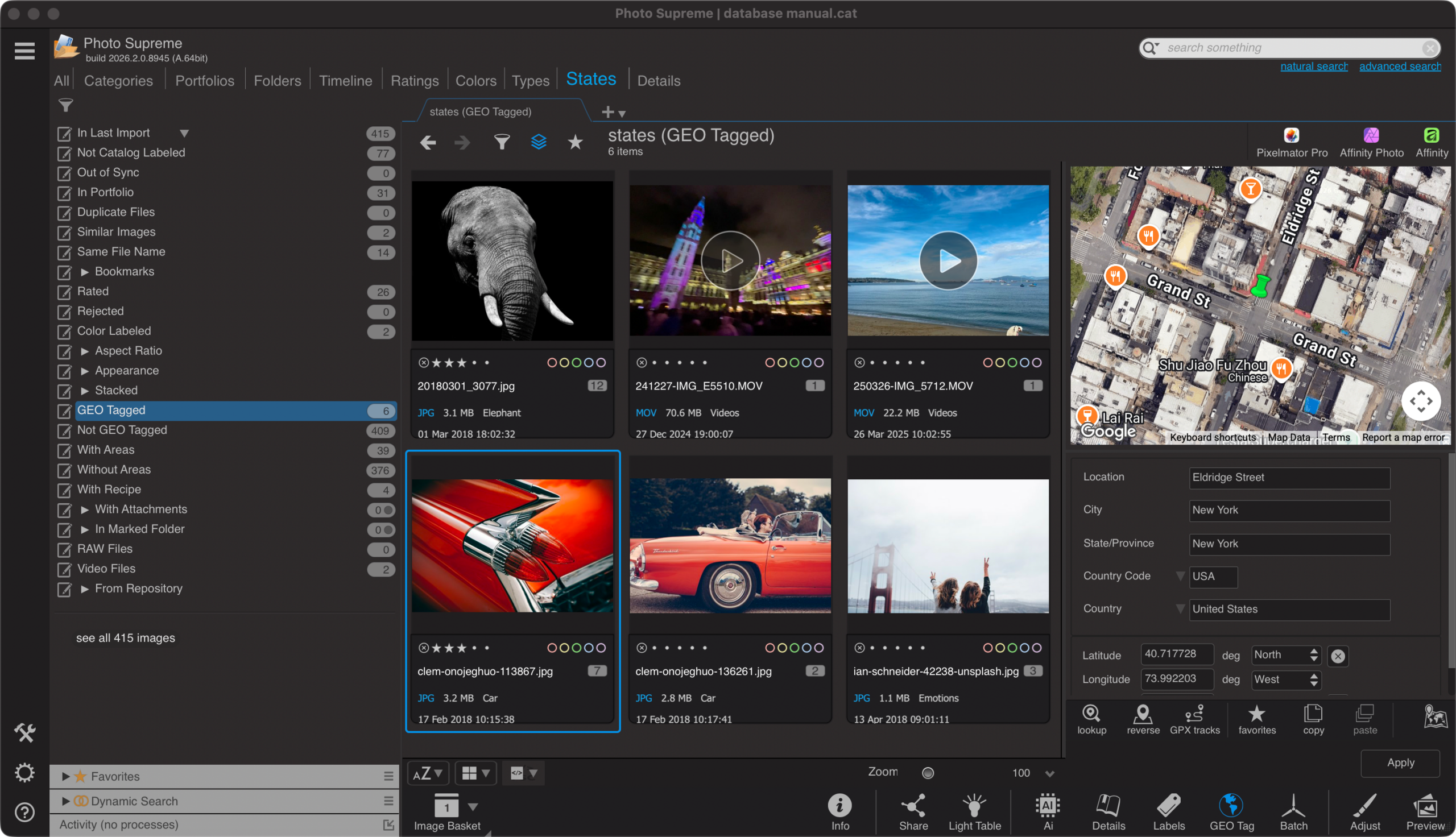Open the GEO Tag panel
The height and width of the screenshot is (837, 1456).
[1232, 813]
